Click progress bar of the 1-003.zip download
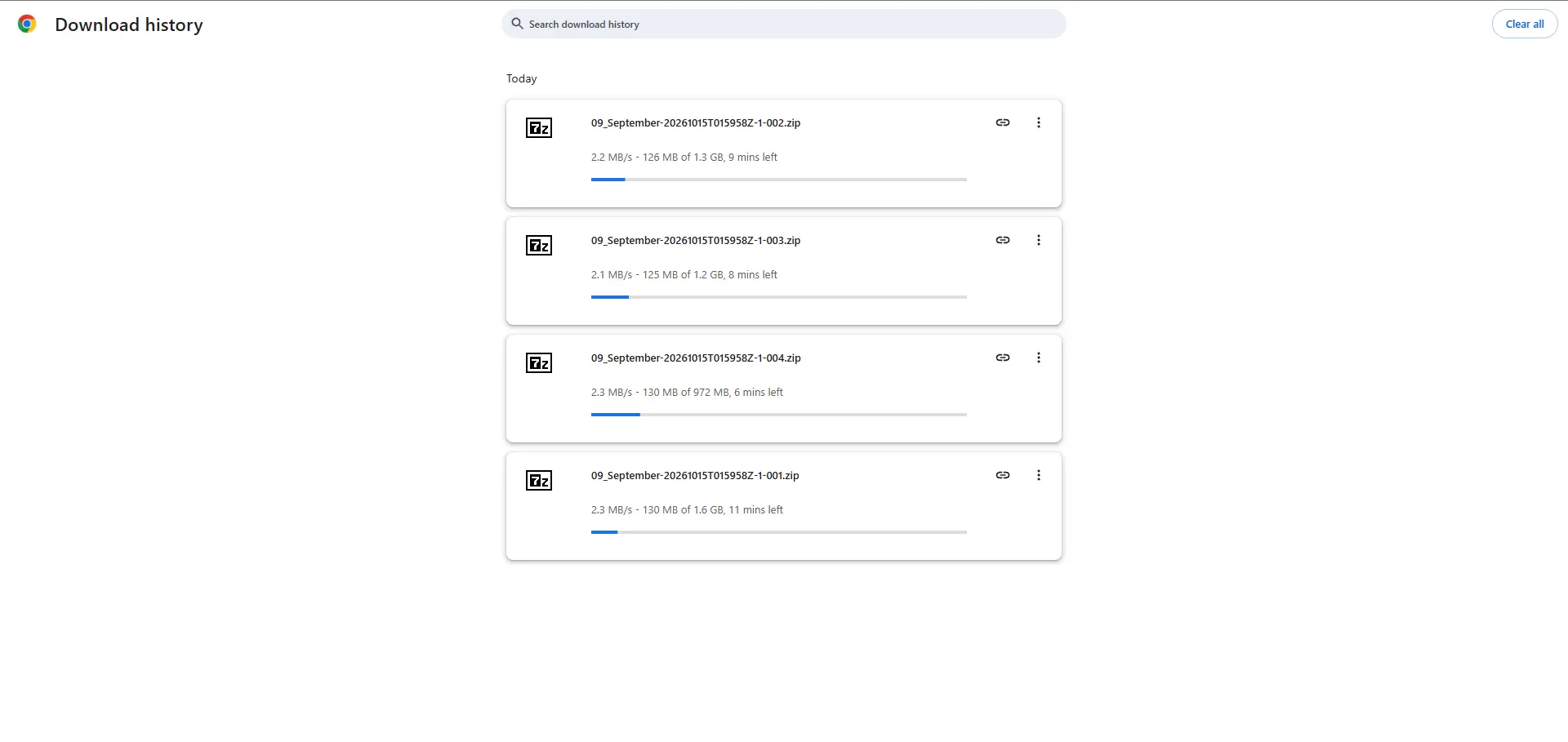This screenshot has width=1568, height=742. [x=779, y=297]
